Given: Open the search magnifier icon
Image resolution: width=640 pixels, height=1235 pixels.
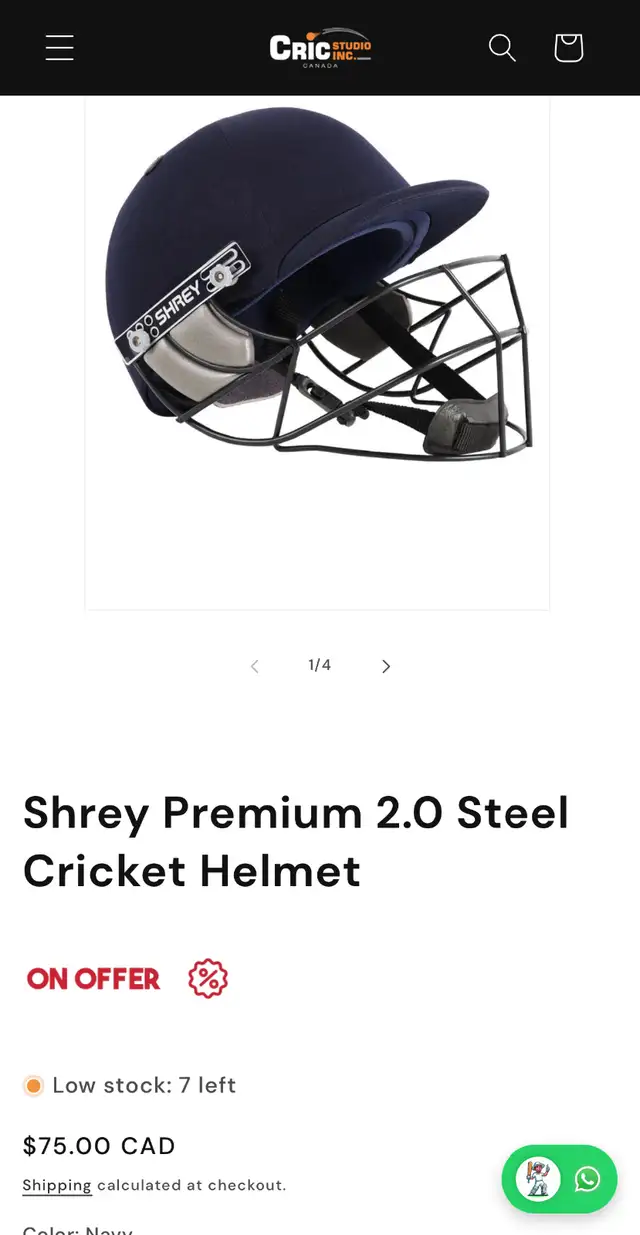Looking at the screenshot, I should pyautogui.click(x=502, y=47).
